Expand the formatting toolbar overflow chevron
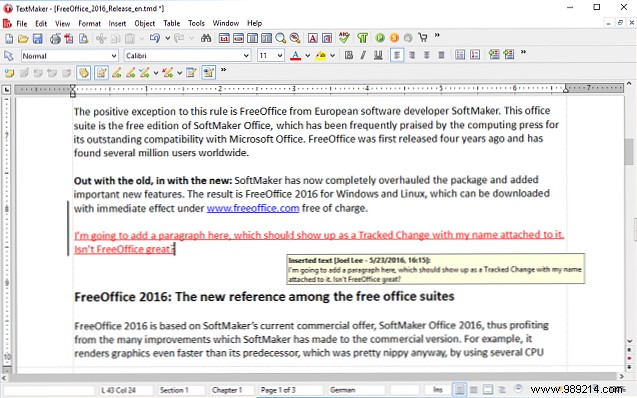The width and height of the screenshot is (637, 398). (x=523, y=52)
